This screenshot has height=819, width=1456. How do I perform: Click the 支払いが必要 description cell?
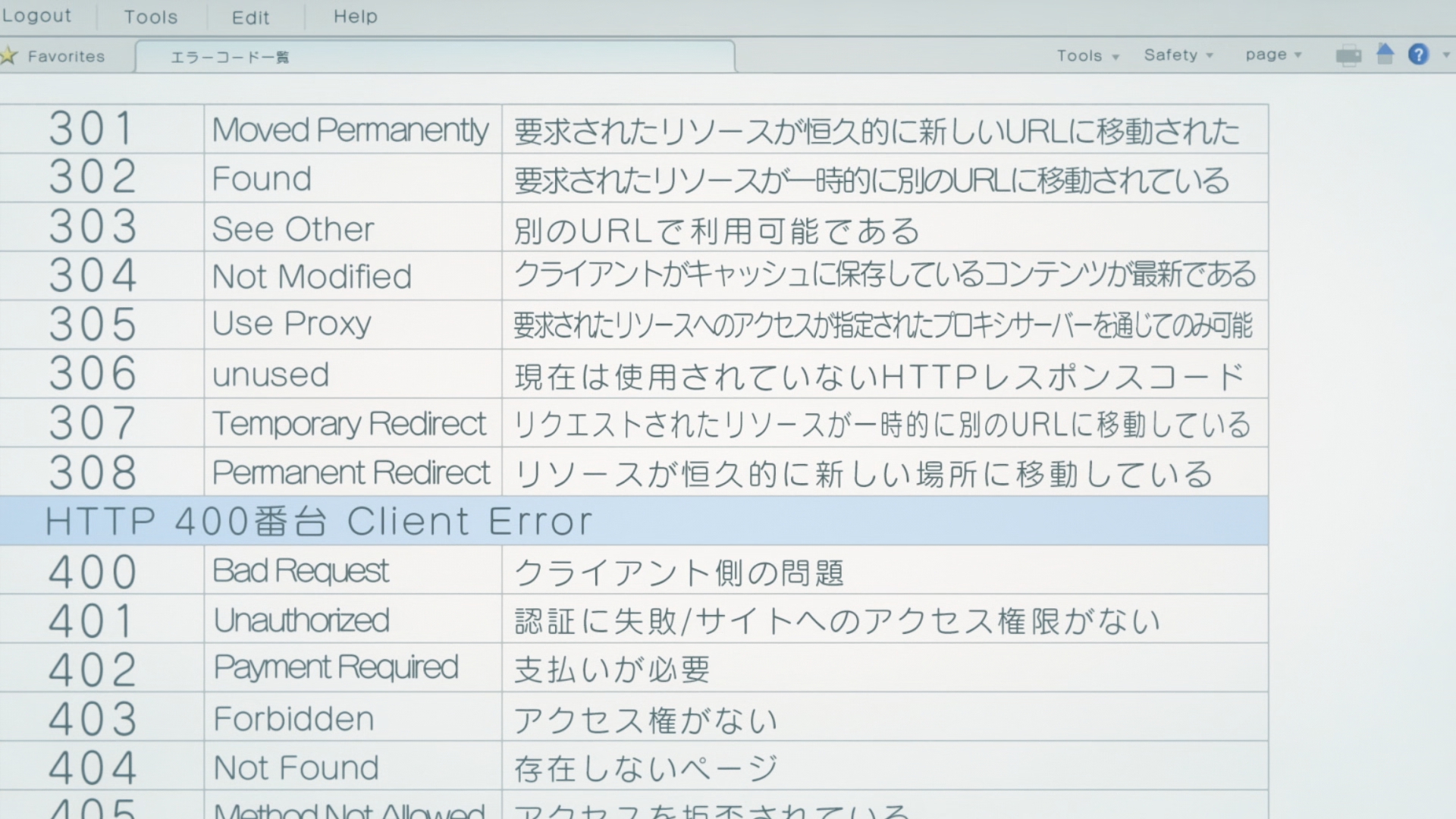pyautogui.click(x=612, y=669)
